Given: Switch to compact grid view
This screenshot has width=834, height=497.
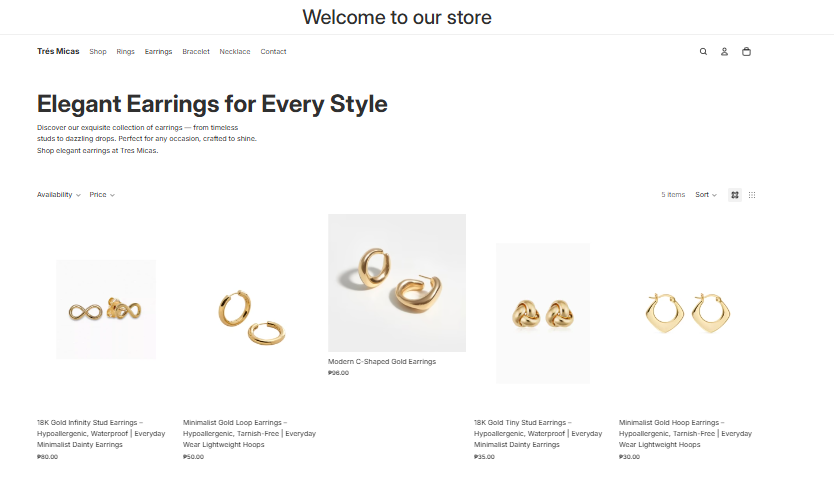Looking at the screenshot, I should tap(752, 195).
